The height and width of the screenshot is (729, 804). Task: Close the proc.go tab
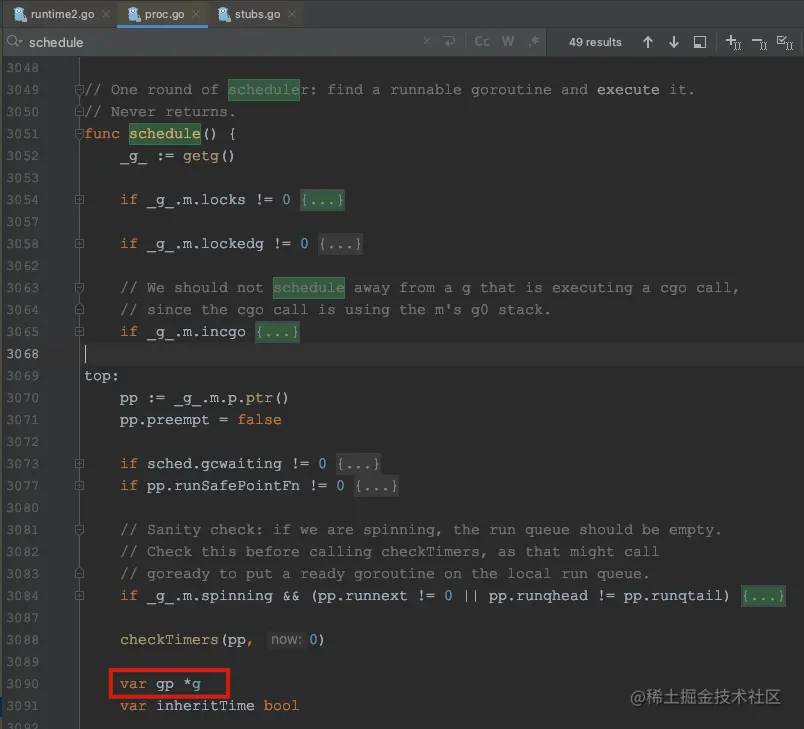tap(196, 14)
